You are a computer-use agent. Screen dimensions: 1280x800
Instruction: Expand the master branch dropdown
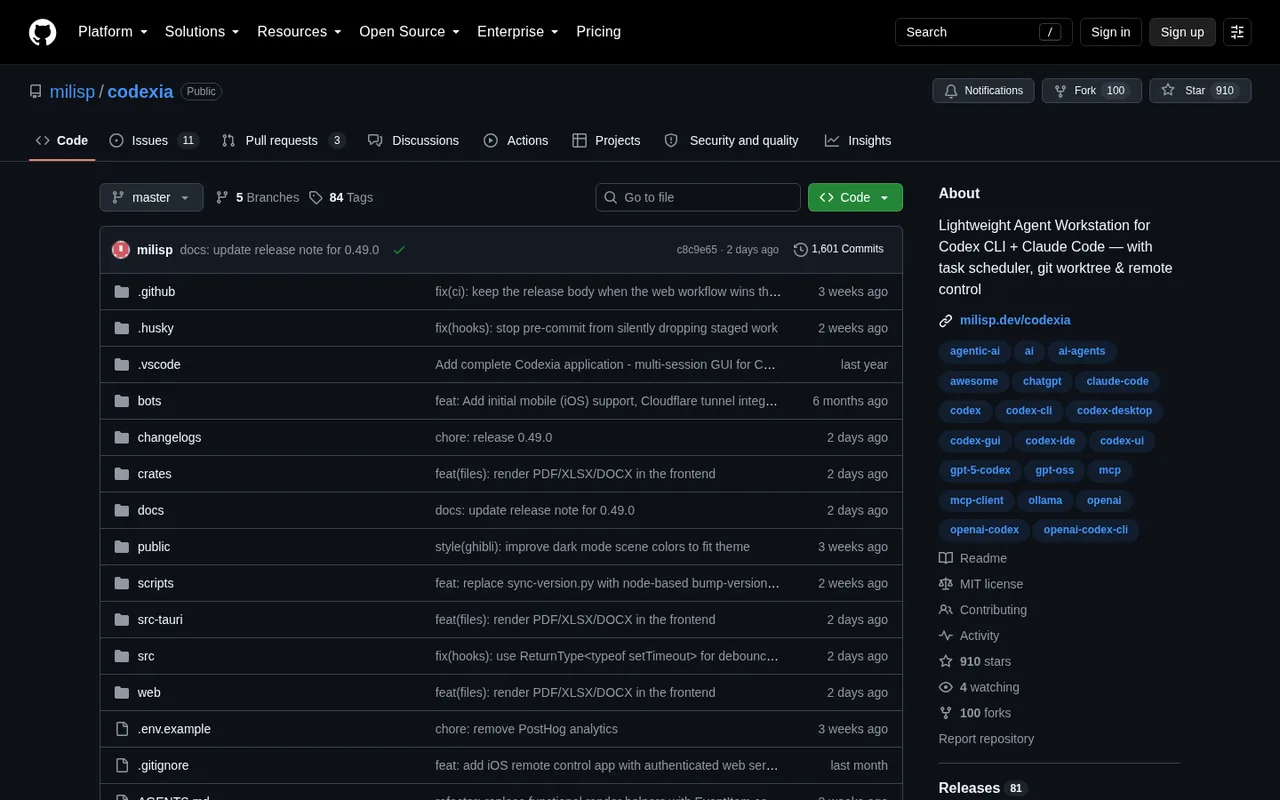pyautogui.click(x=151, y=197)
